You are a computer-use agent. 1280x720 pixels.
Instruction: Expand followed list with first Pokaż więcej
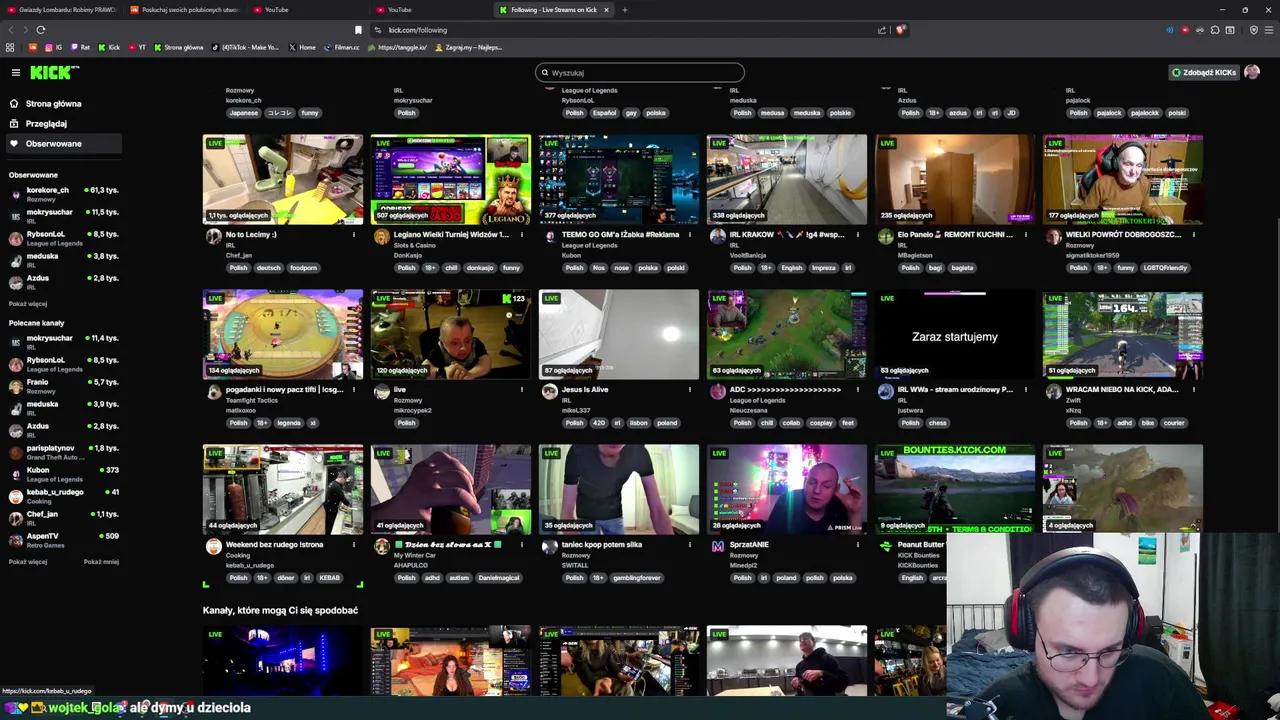(28, 303)
